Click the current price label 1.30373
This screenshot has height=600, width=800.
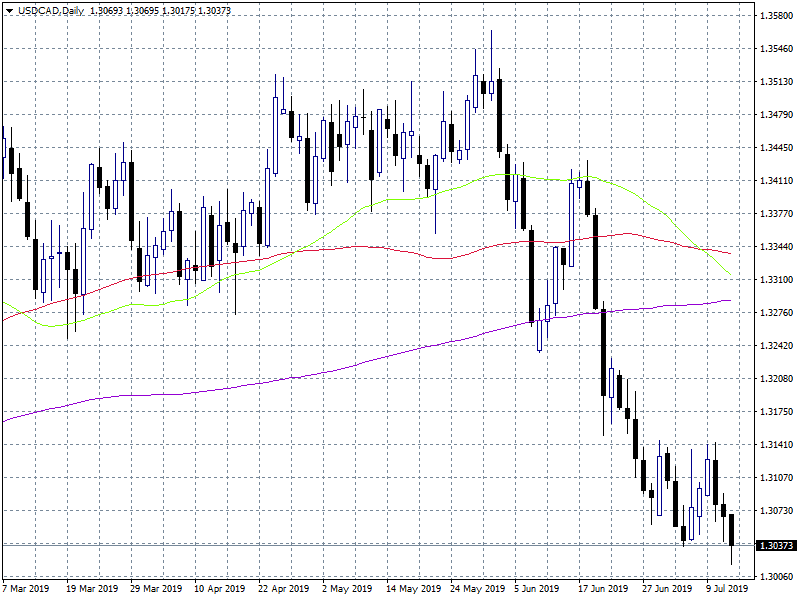776,545
